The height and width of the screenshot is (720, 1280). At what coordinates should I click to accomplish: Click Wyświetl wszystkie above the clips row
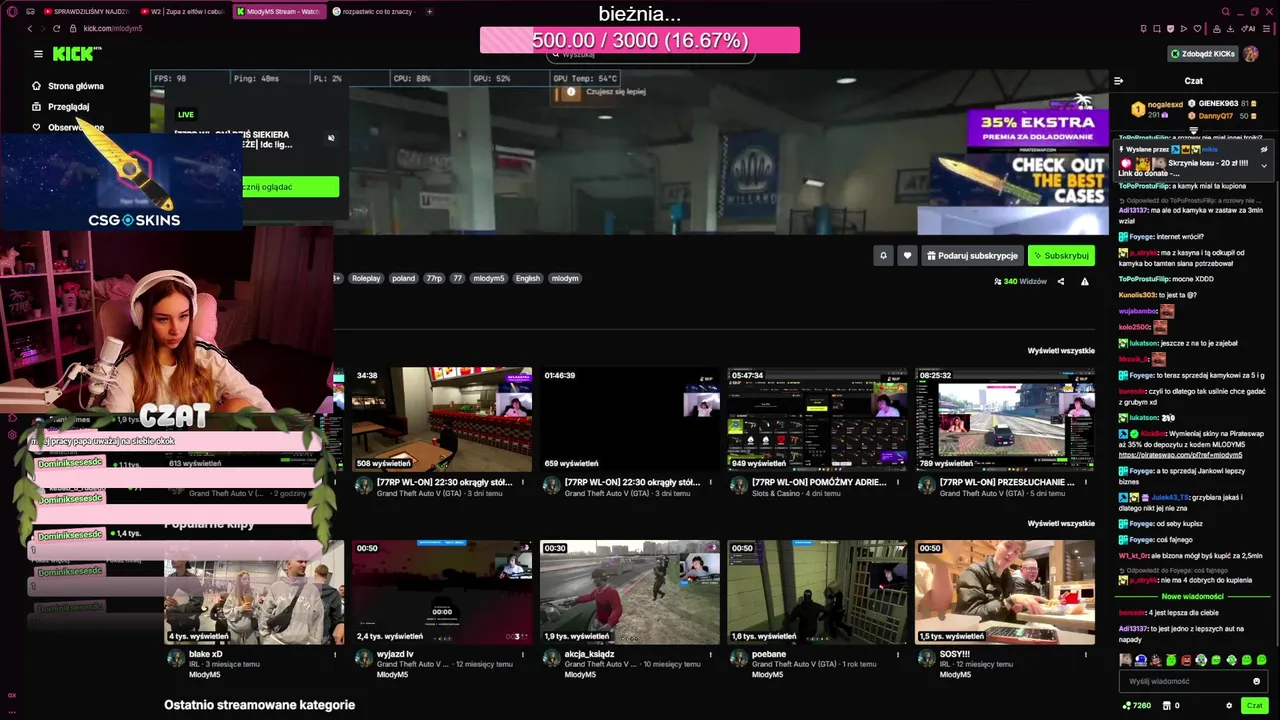click(x=1061, y=523)
